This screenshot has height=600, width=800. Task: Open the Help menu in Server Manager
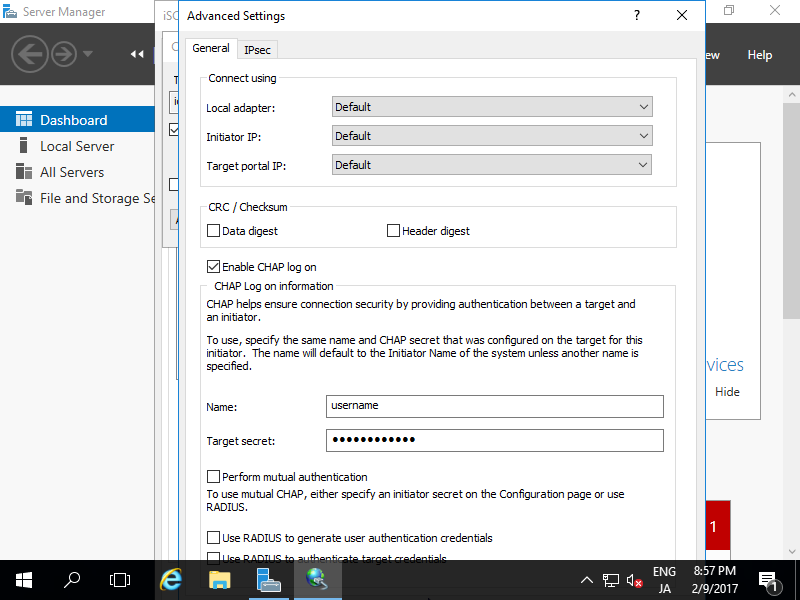tap(759, 55)
